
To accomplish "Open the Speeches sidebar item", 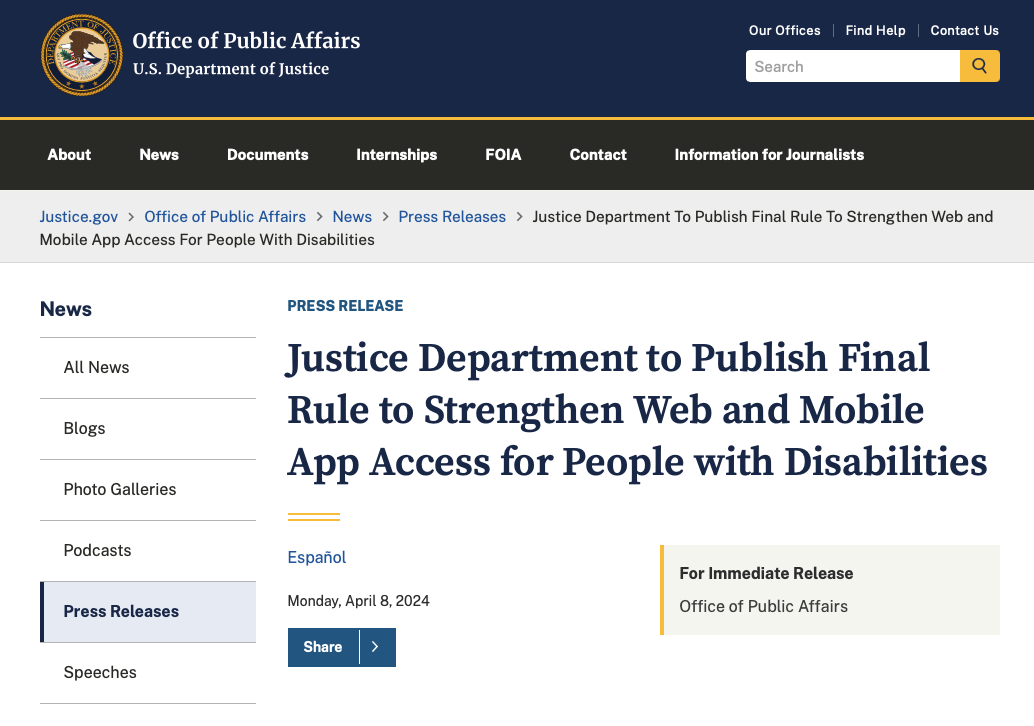I will coord(100,672).
